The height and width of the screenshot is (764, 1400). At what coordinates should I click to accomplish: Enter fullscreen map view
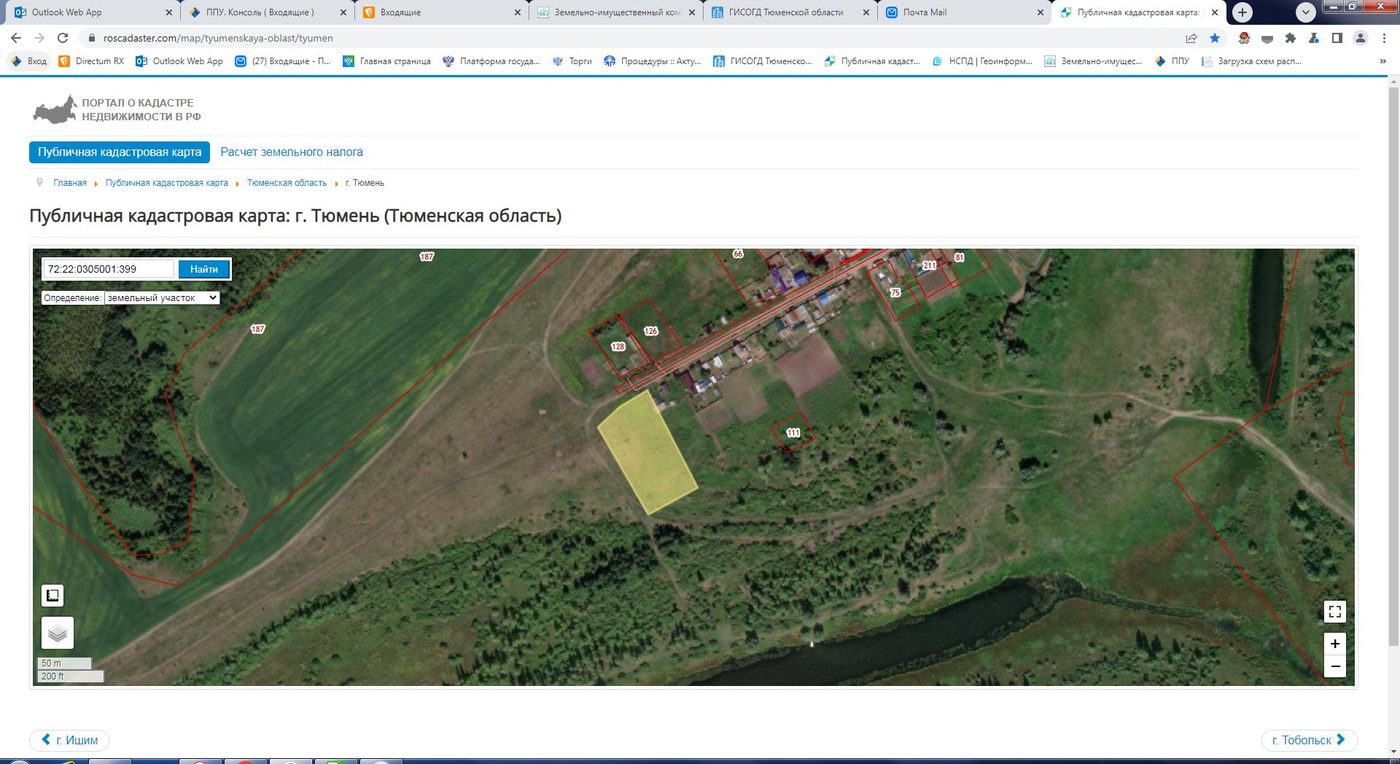click(1334, 611)
